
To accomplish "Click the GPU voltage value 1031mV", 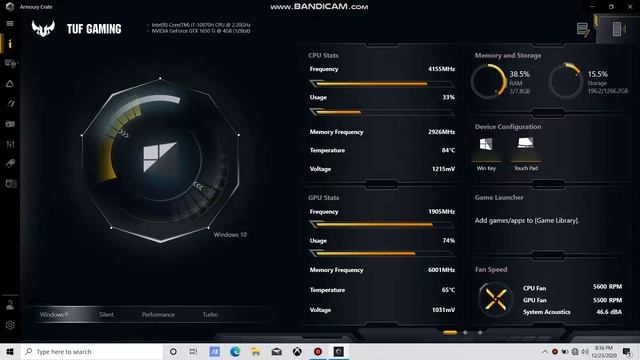I will coord(443,310).
